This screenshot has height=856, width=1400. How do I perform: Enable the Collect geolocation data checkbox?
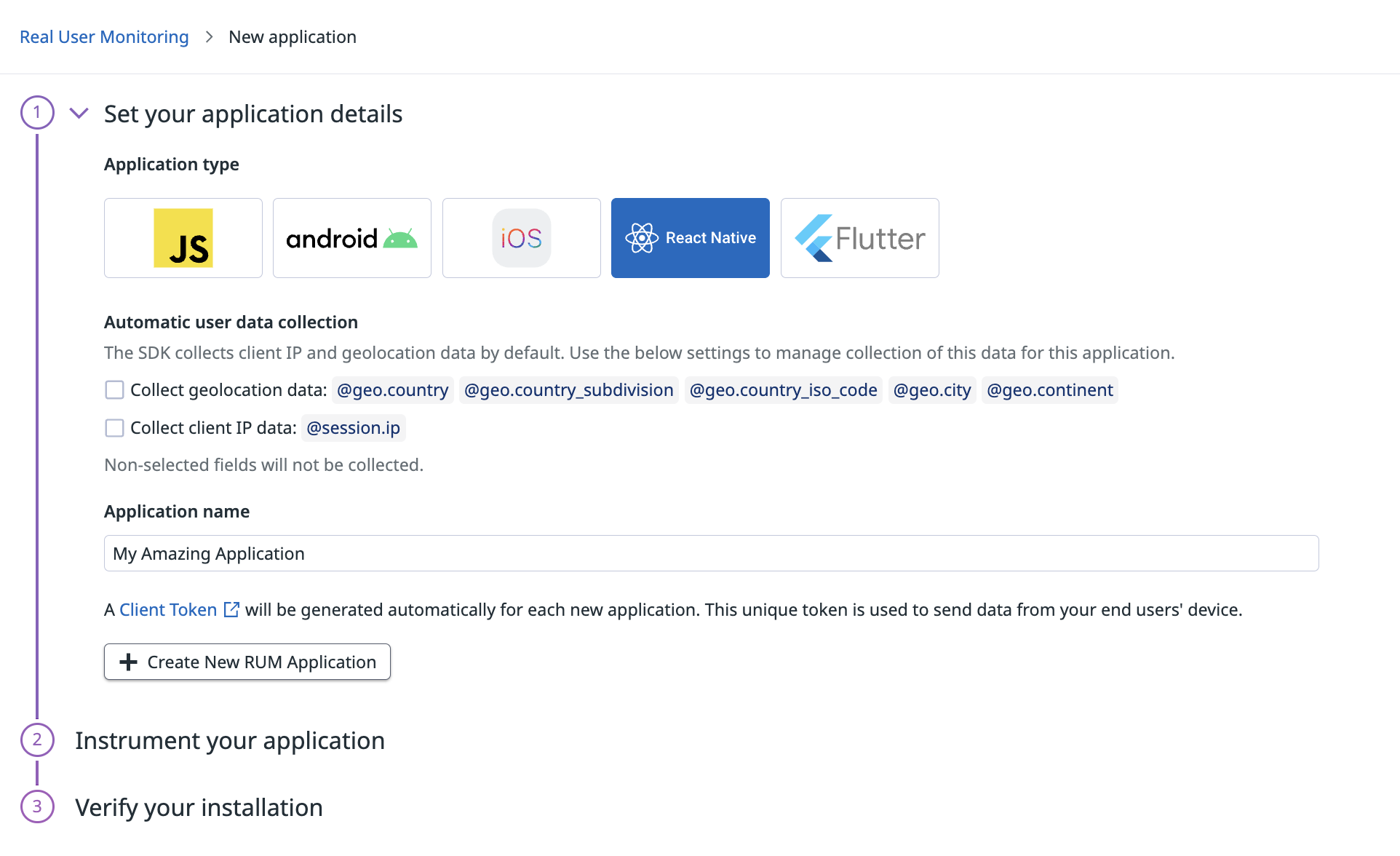(114, 390)
